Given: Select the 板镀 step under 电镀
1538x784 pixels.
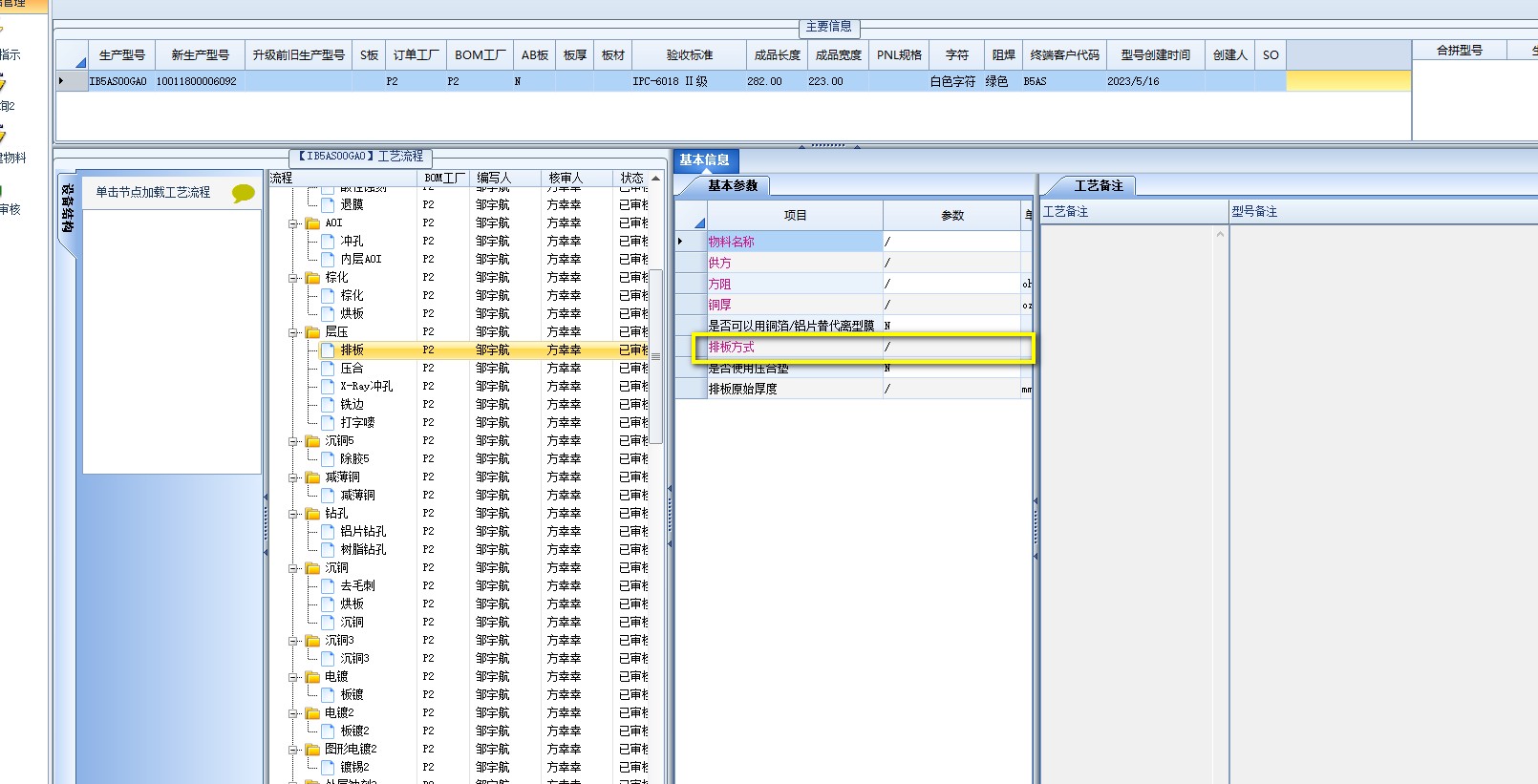Looking at the screenshot, I should tap(352, 695).
